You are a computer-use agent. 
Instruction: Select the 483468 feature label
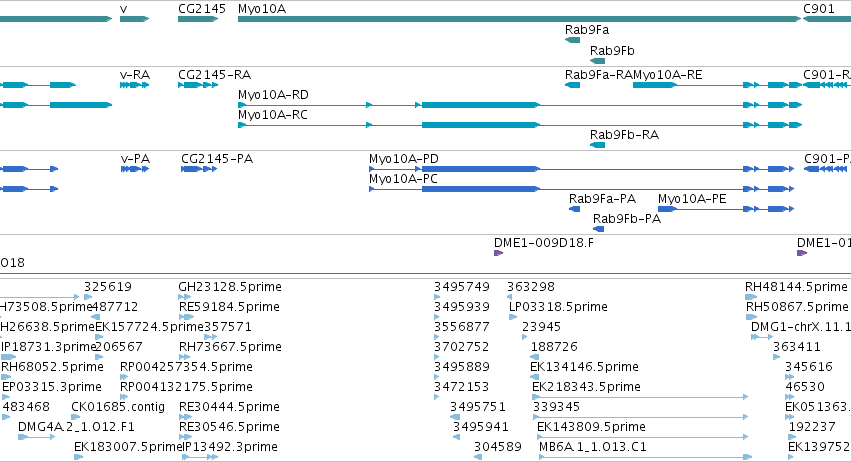(26, 407)
